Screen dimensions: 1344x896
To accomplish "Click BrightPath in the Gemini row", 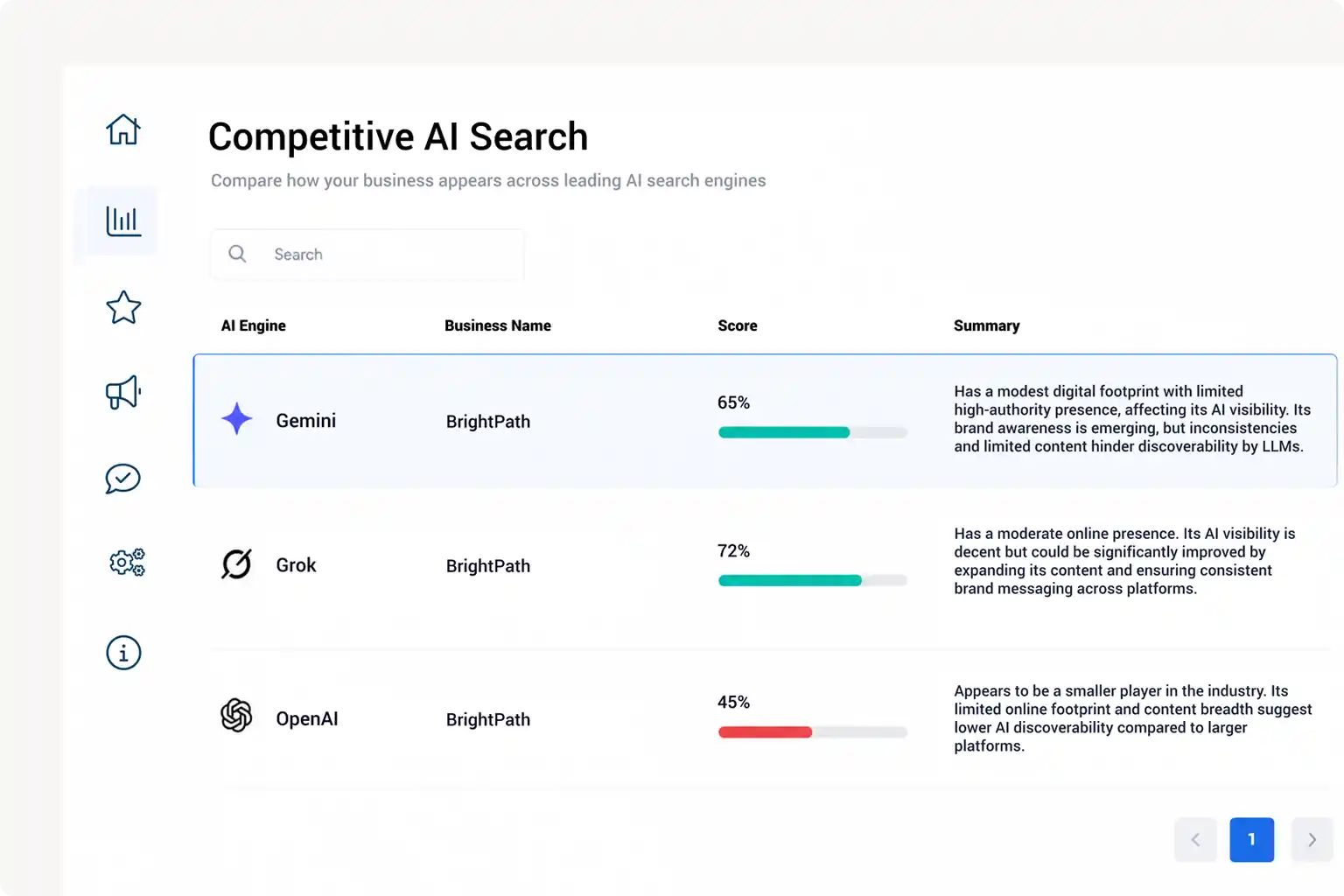I will (x=488, y=422).
